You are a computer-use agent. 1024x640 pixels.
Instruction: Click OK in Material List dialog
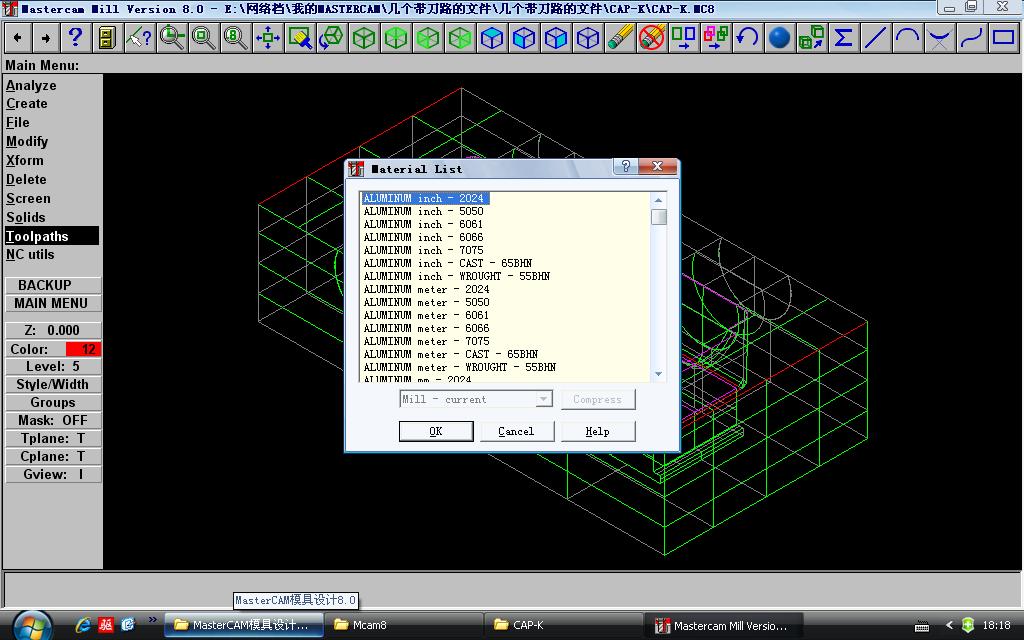click(436, 432)
